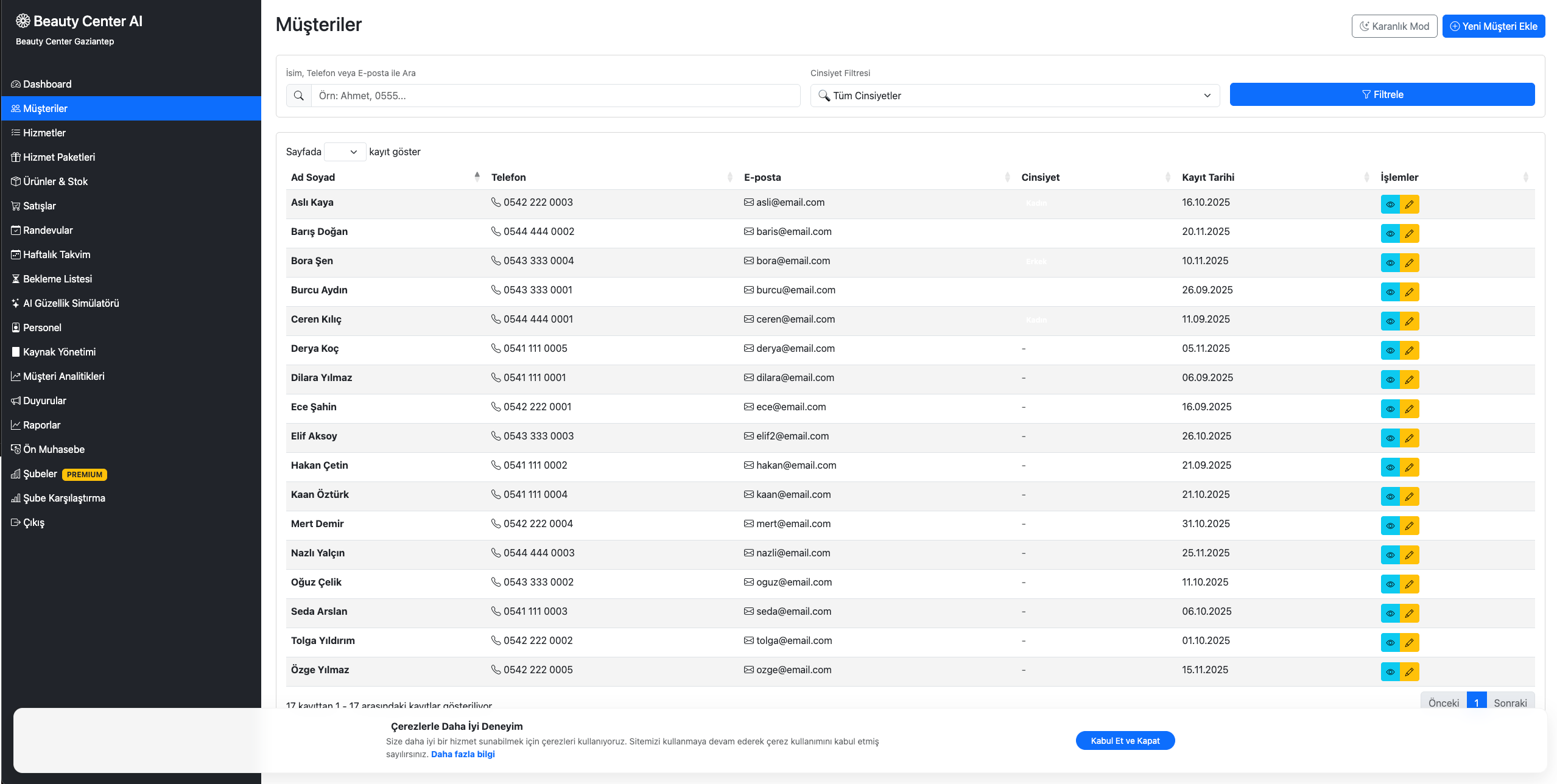View details for Özge Yılmaz via eye icon

click(x=1390, y=672)
